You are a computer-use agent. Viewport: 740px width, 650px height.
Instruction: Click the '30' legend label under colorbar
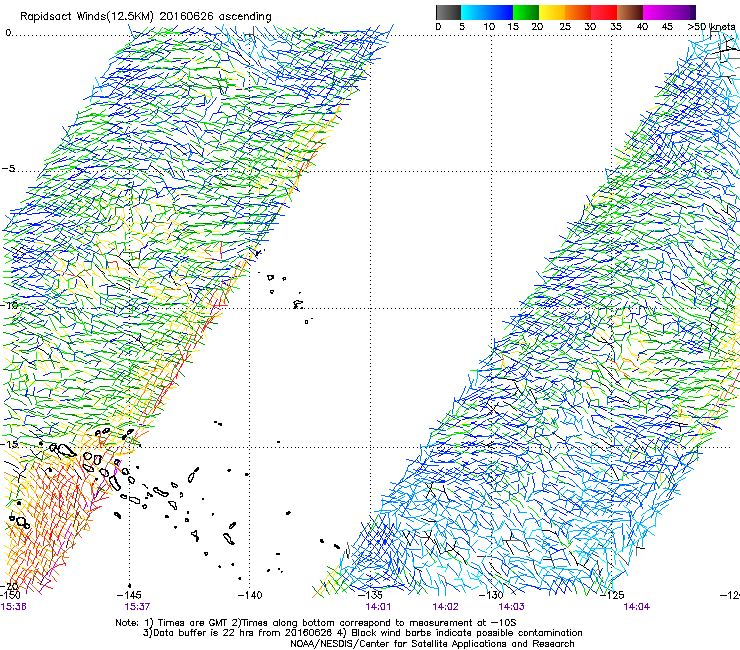(590, 27)
